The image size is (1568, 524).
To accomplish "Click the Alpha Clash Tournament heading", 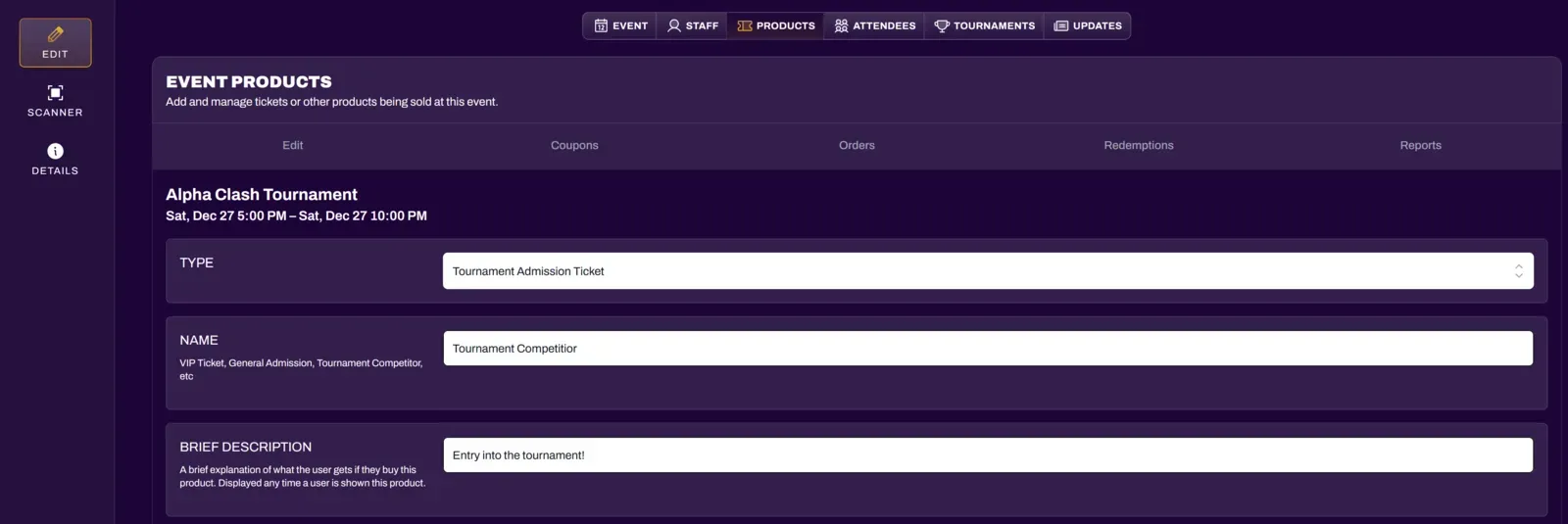I will point(262,195).
